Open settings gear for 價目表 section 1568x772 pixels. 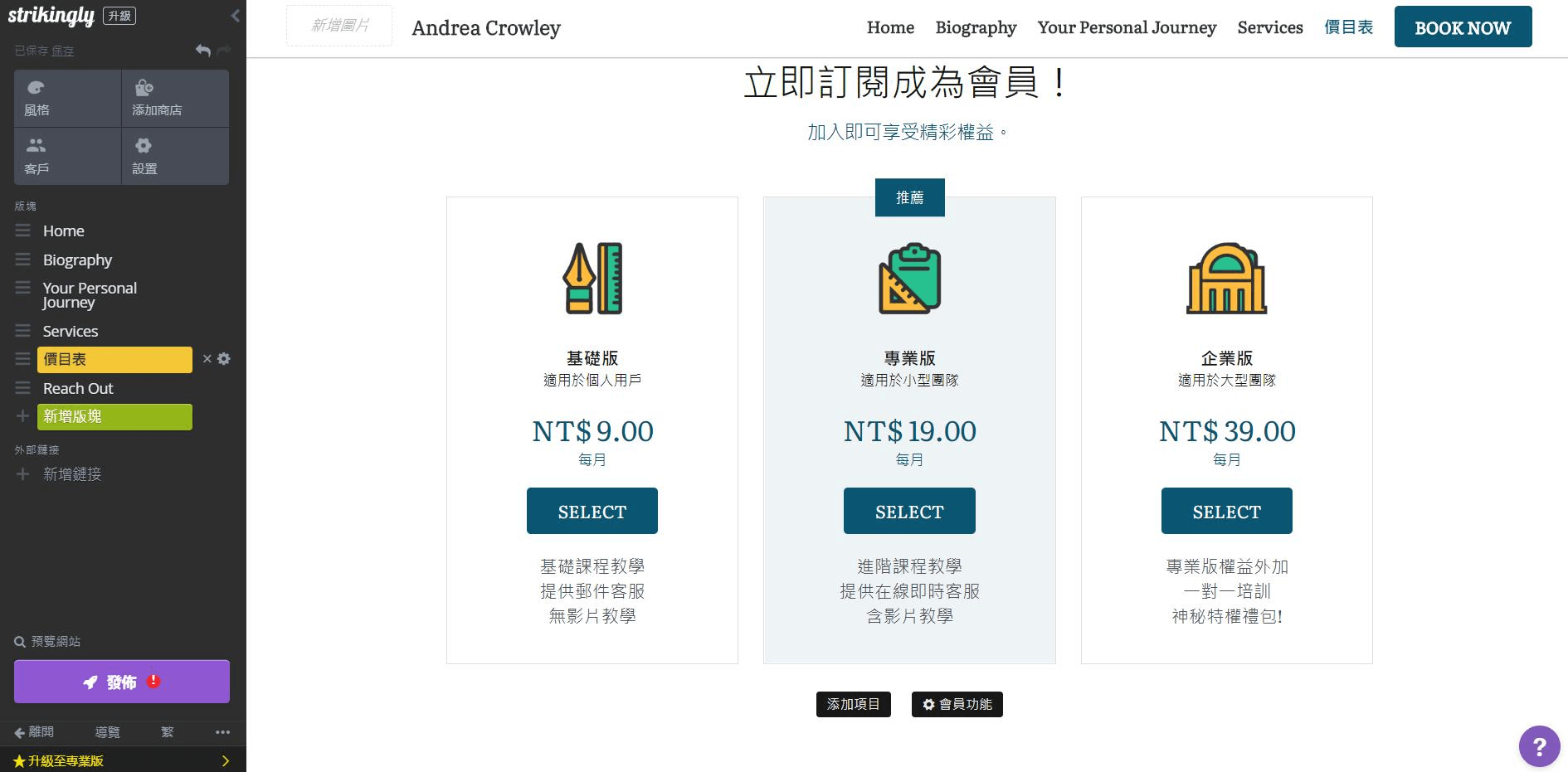[224, 359]
